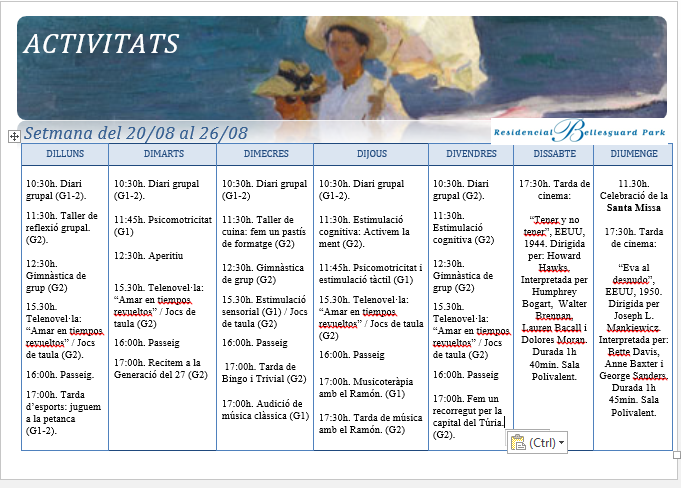681x488 pixels.
Task: Click the table move handle icon
Action: tap(14, 135)
